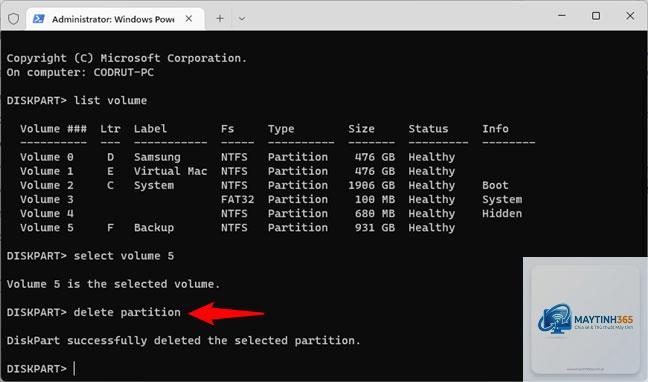The image size is (648, 382).
Task: Click the 'Label' column header
Action: [150, 129]
